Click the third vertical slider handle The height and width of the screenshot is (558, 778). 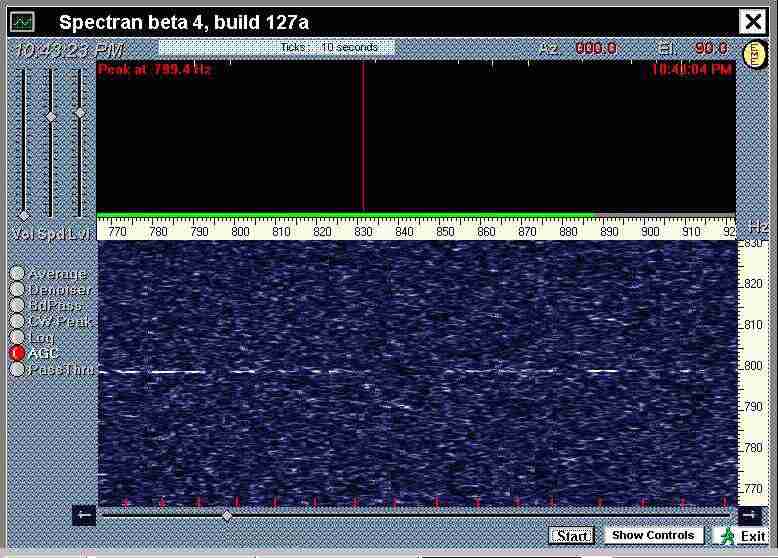click(80, 113)
